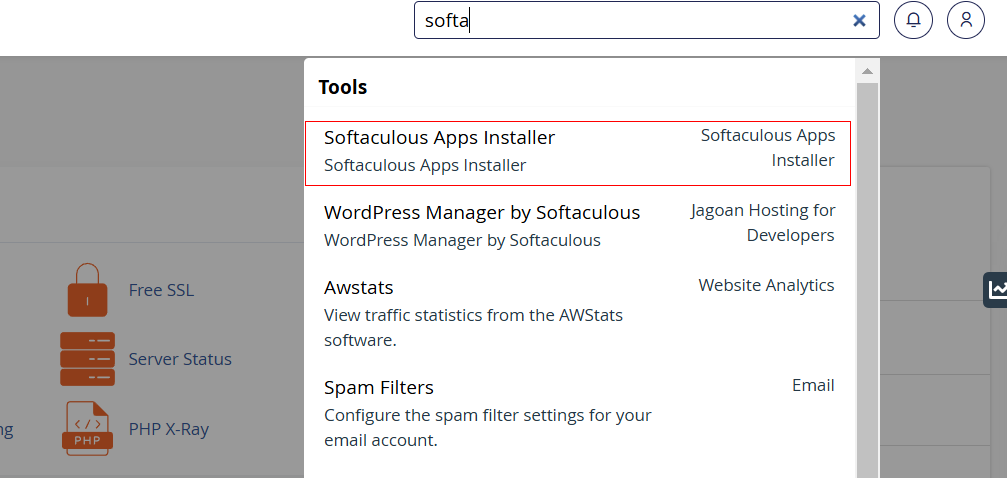Open the notifications bell icon
The width and height of the screenshot is (1007, 478).
click(913, 20)
